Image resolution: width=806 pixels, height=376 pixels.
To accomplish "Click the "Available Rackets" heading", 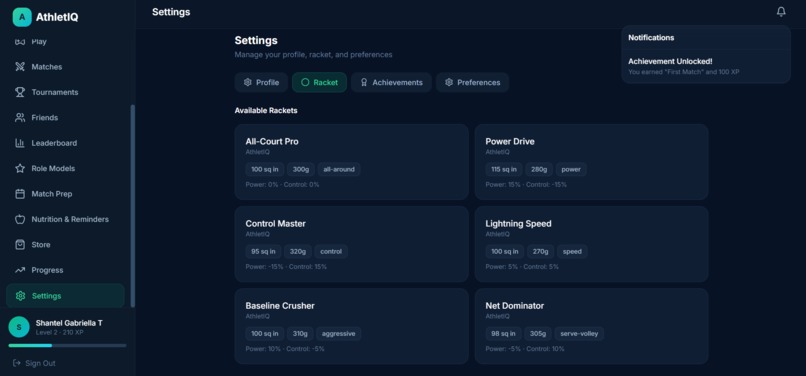I will (x=266, y=111).
